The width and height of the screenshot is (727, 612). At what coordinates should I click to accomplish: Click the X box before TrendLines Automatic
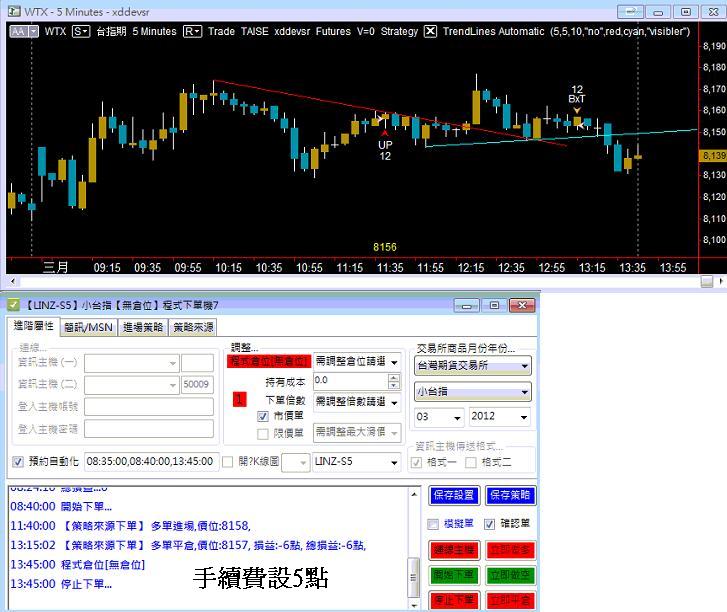[430, 32]
